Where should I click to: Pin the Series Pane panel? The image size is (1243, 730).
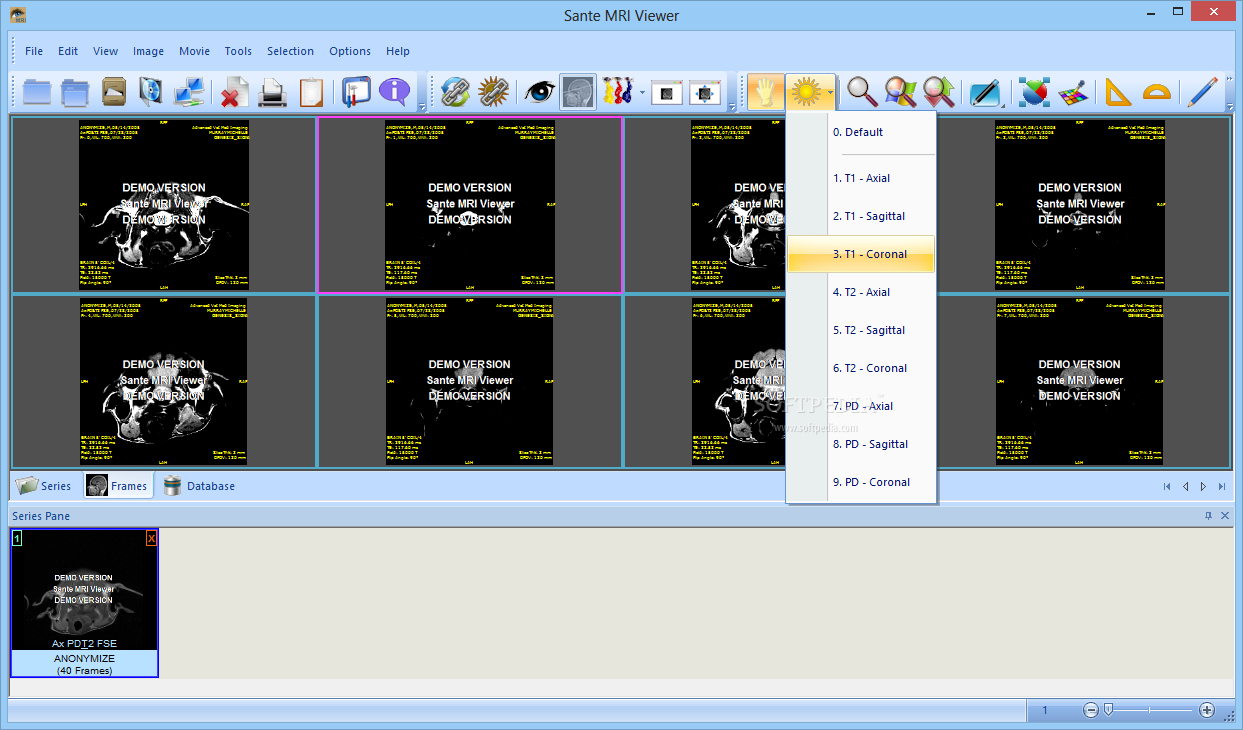click(x=1208, y=516)
